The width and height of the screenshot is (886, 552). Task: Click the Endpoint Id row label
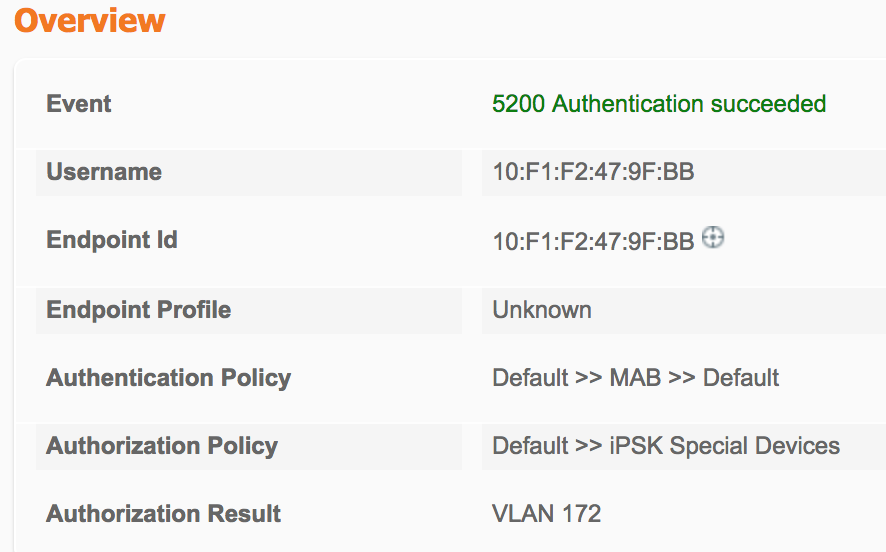(112, 240)
